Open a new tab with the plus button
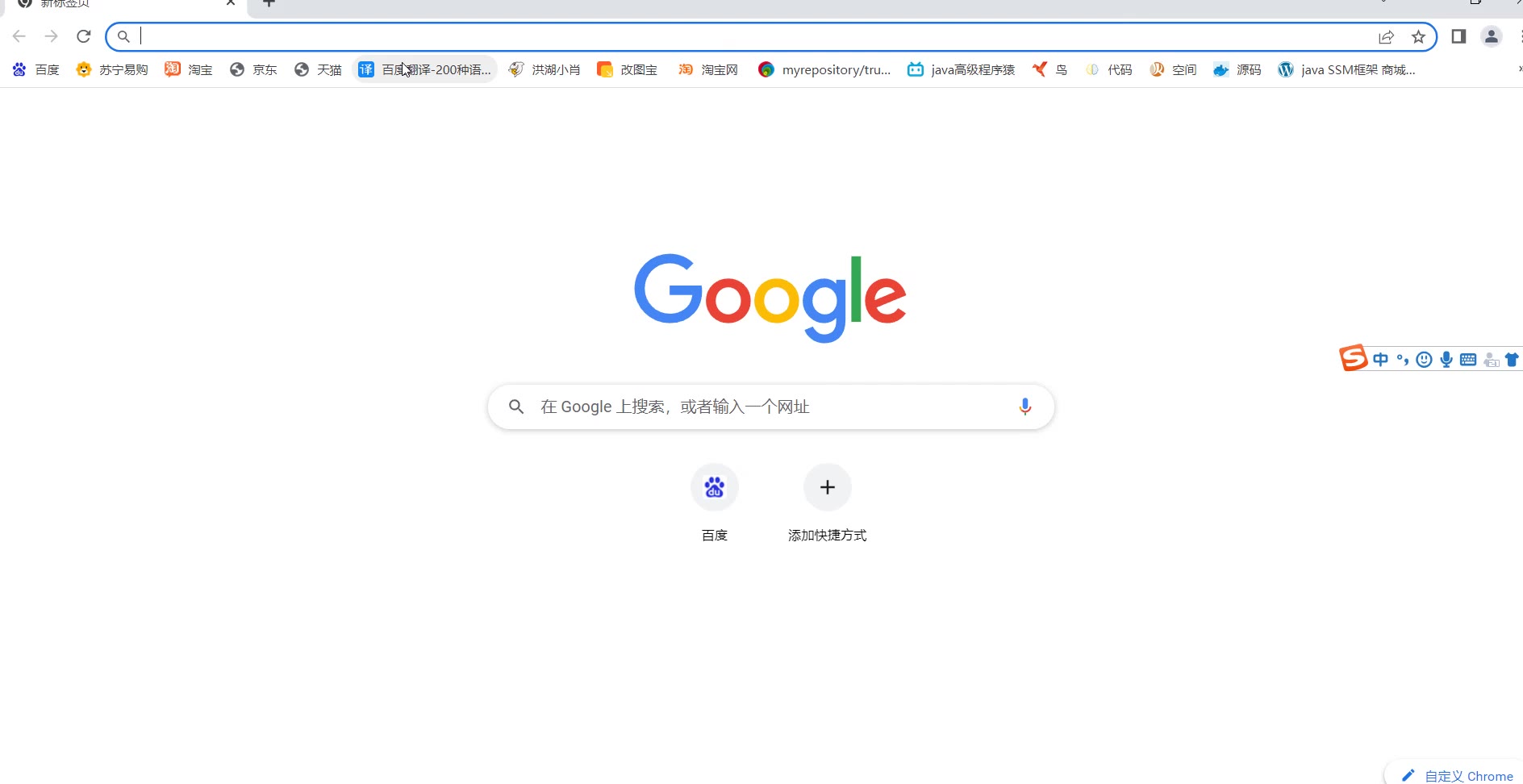The width and height of the screenshot is (1523, 784). (269, 3)
